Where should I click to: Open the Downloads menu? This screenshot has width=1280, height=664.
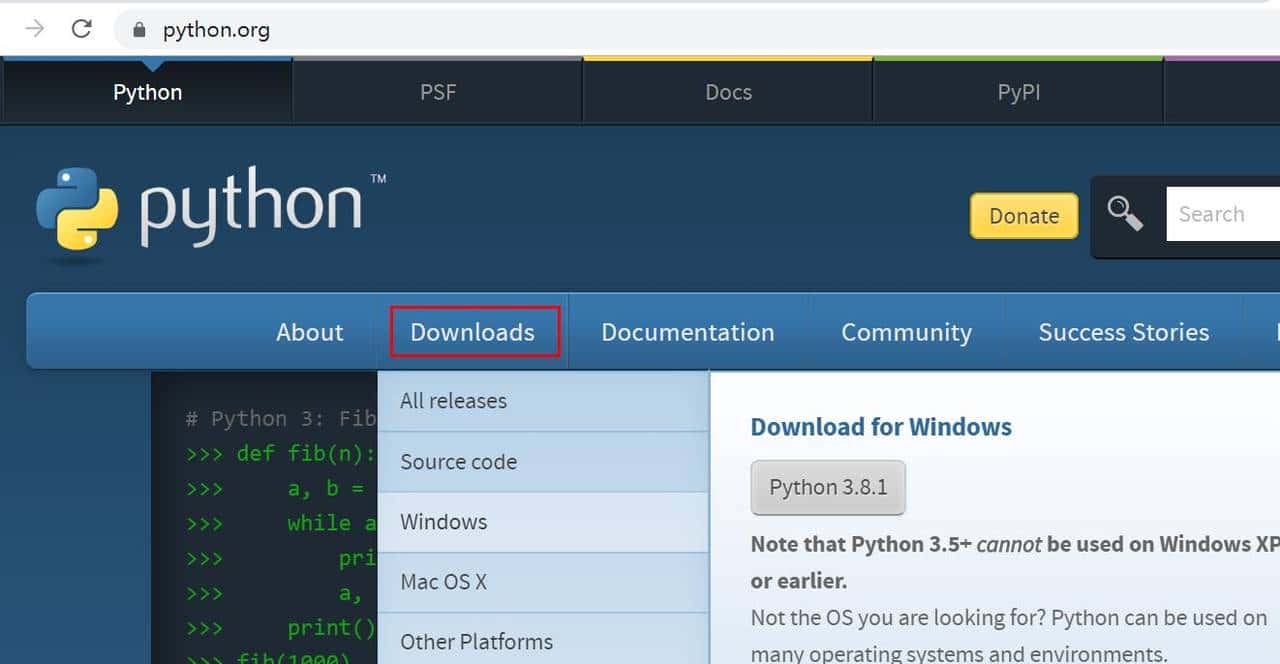473,332
